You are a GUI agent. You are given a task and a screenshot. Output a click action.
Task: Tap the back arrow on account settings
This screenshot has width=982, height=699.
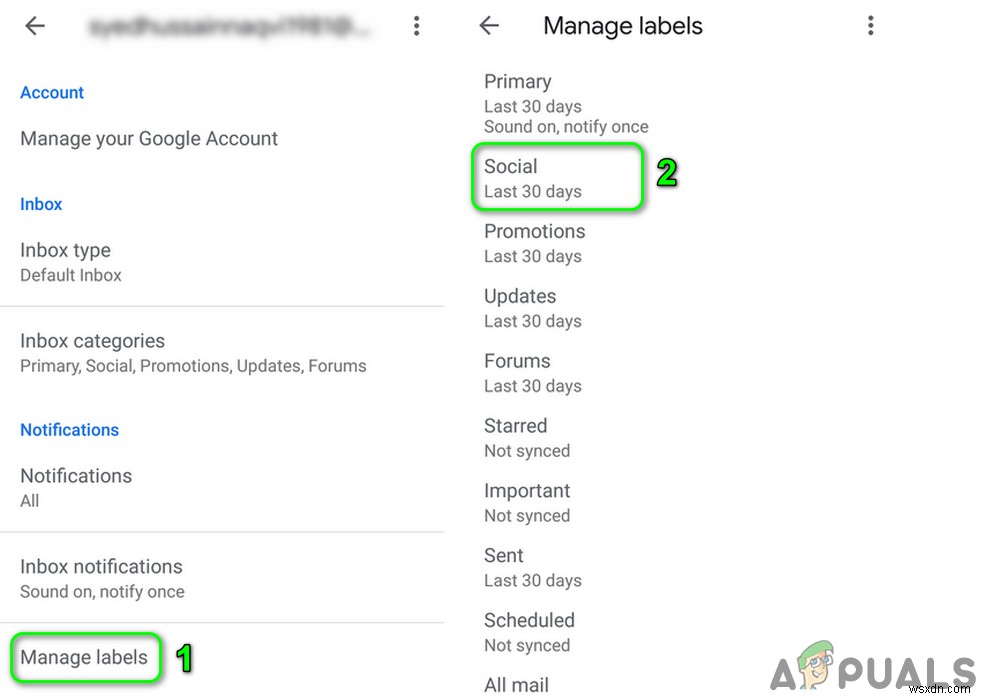[35, 26]
